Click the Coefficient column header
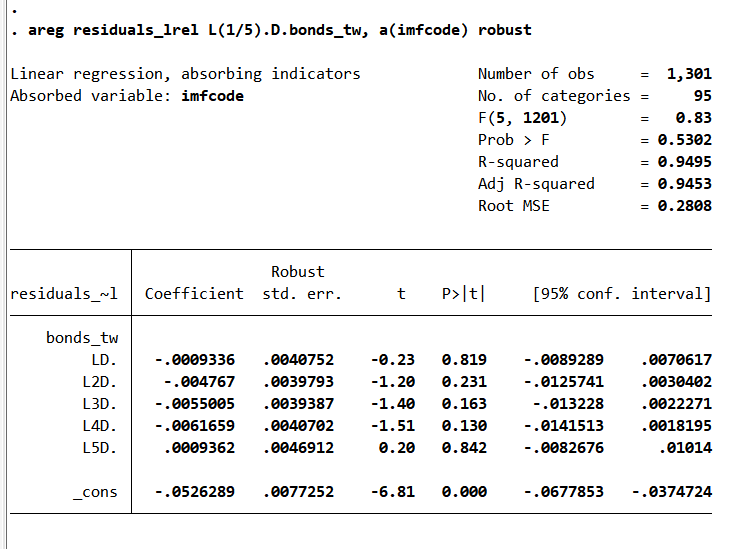The image size is (743, 549). [194, 294]
